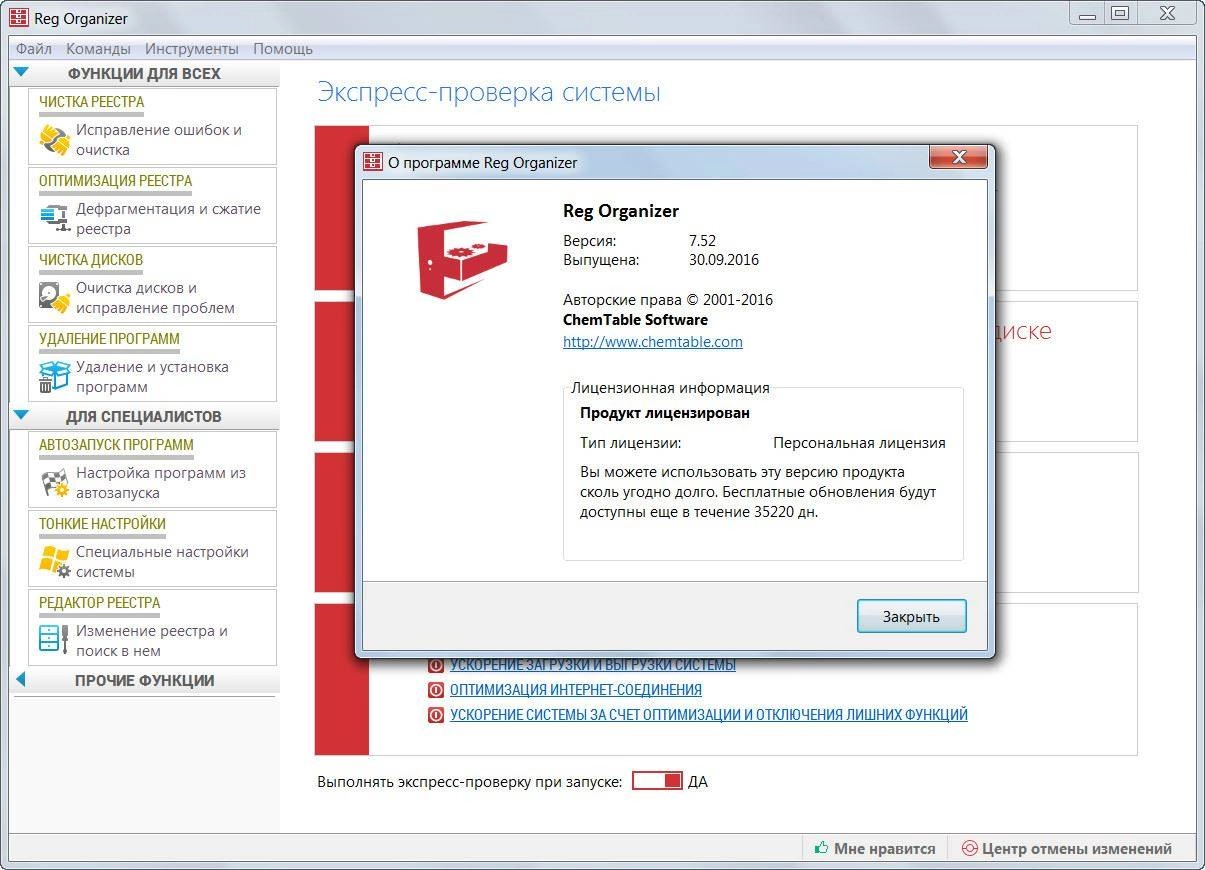Click the warning icon beside disabling extra functions
Viewport: 1205px width, 870px height.
[x=435, y=715]
